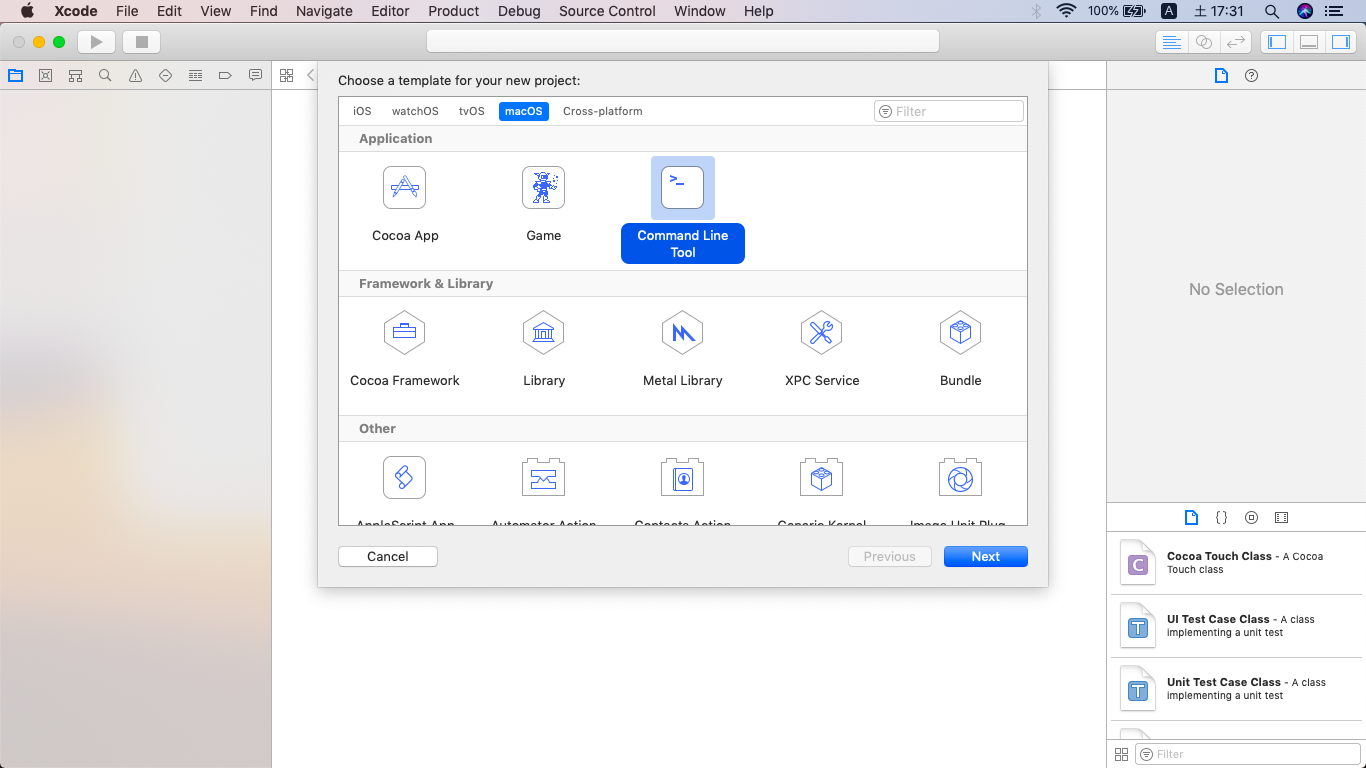Viewport: 1366px width, 768px height.
Task: Toggle the bottom debug area visibility
Action: click(x=1308, y=41)
